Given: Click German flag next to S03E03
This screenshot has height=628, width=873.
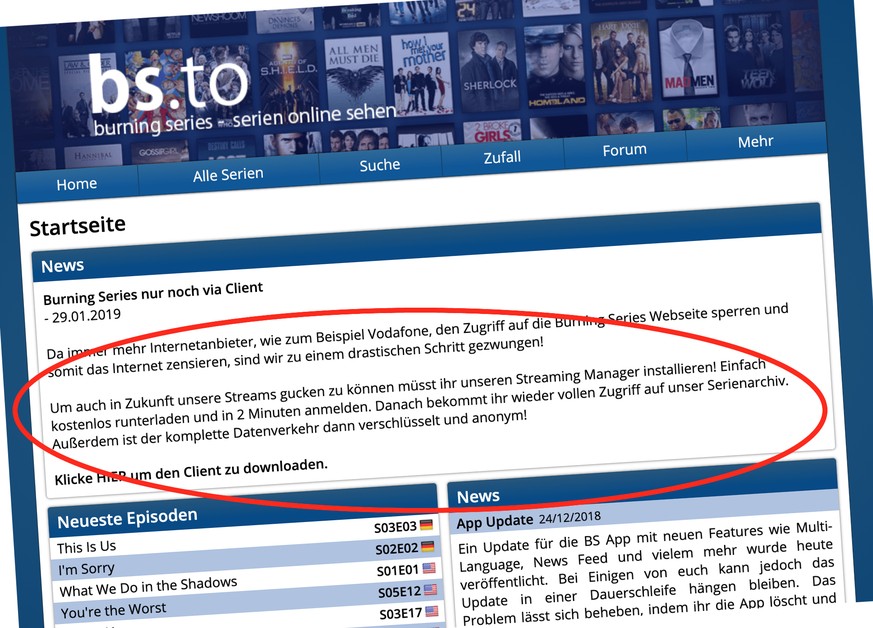Looking at the screenshot, I should (x=426, y=525).
